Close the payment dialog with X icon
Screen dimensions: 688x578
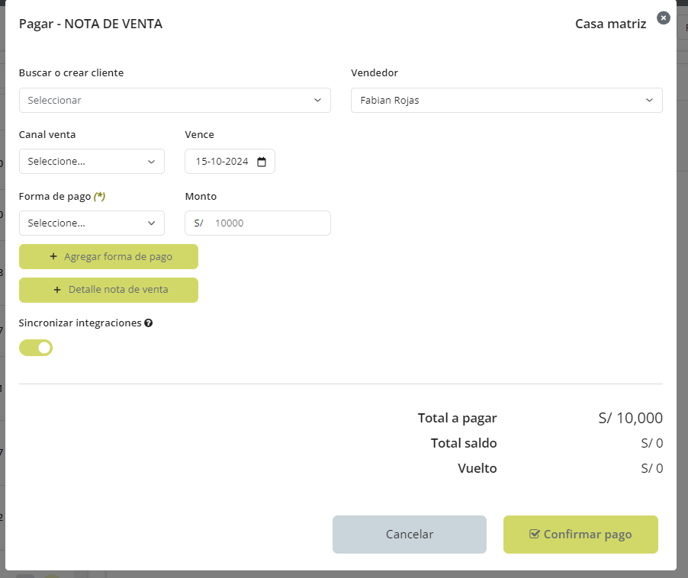[x=663, y=18]
